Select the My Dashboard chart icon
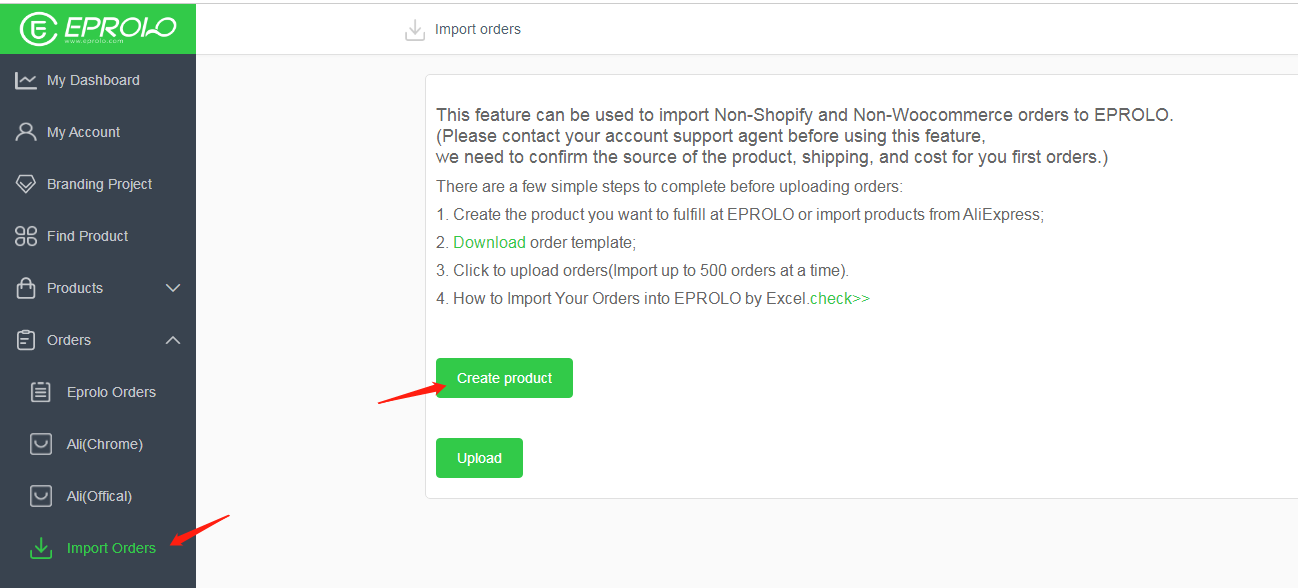The width and height of the screenshot is (1298, 588). (27, 79)
